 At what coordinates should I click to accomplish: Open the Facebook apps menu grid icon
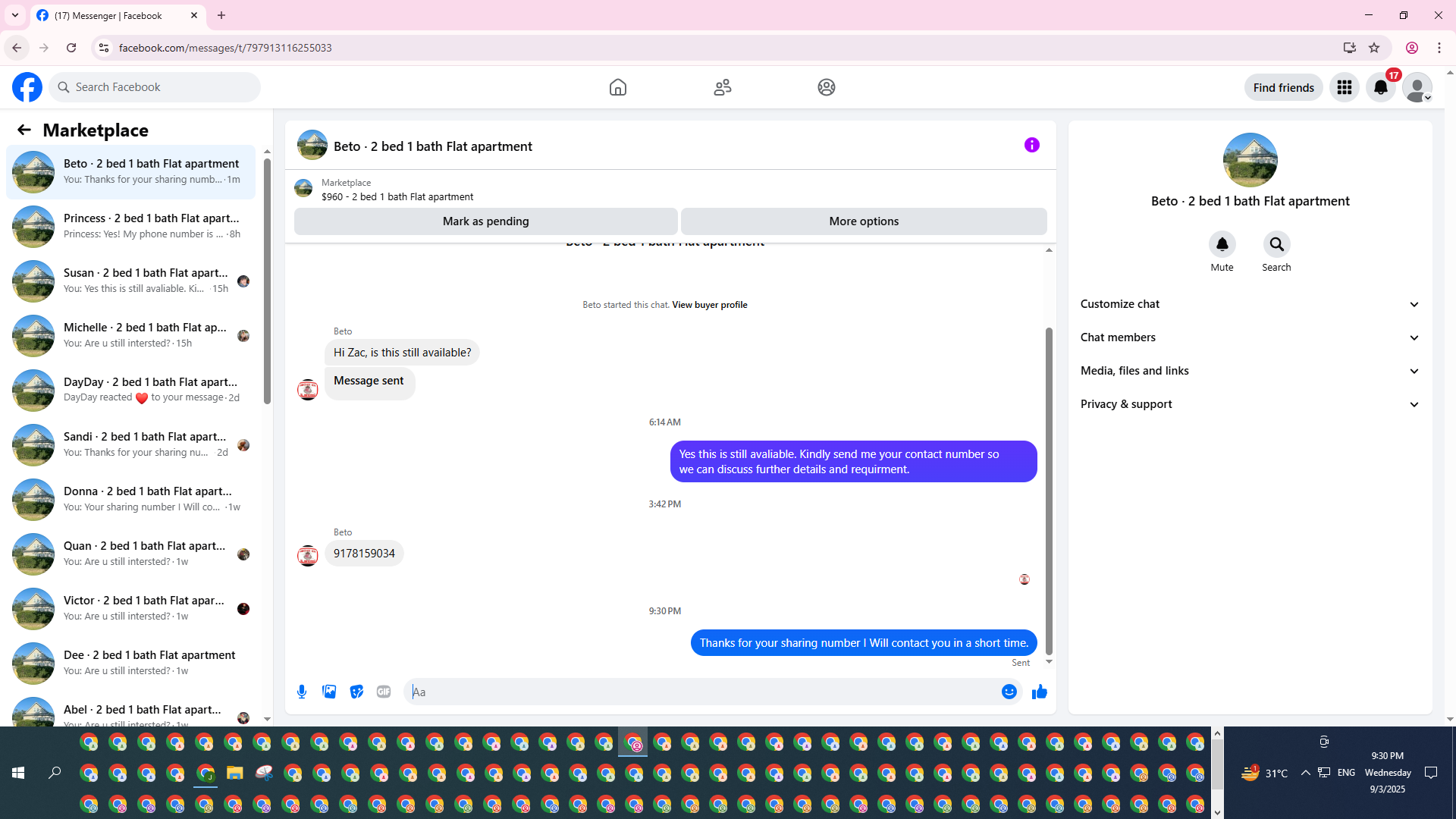pyautogui.click(x=1345, y=87)
